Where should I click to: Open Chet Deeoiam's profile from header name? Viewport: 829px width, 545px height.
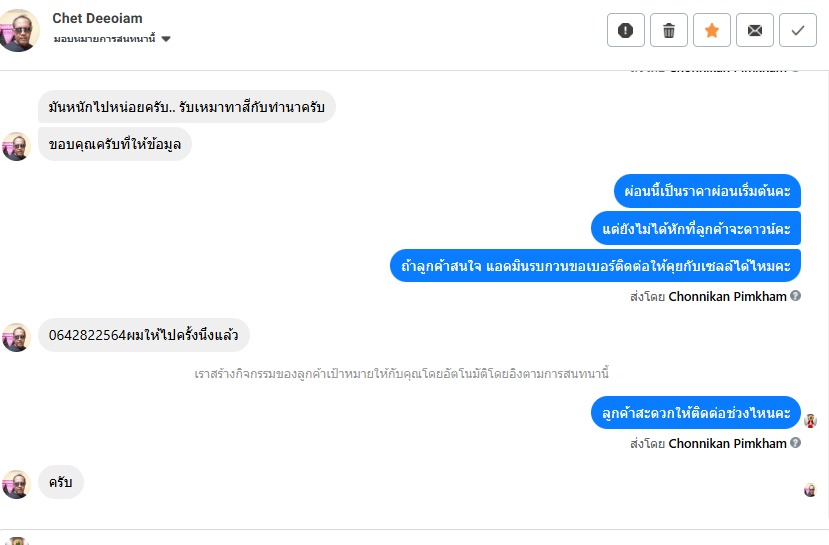click(x=97, y=18)
